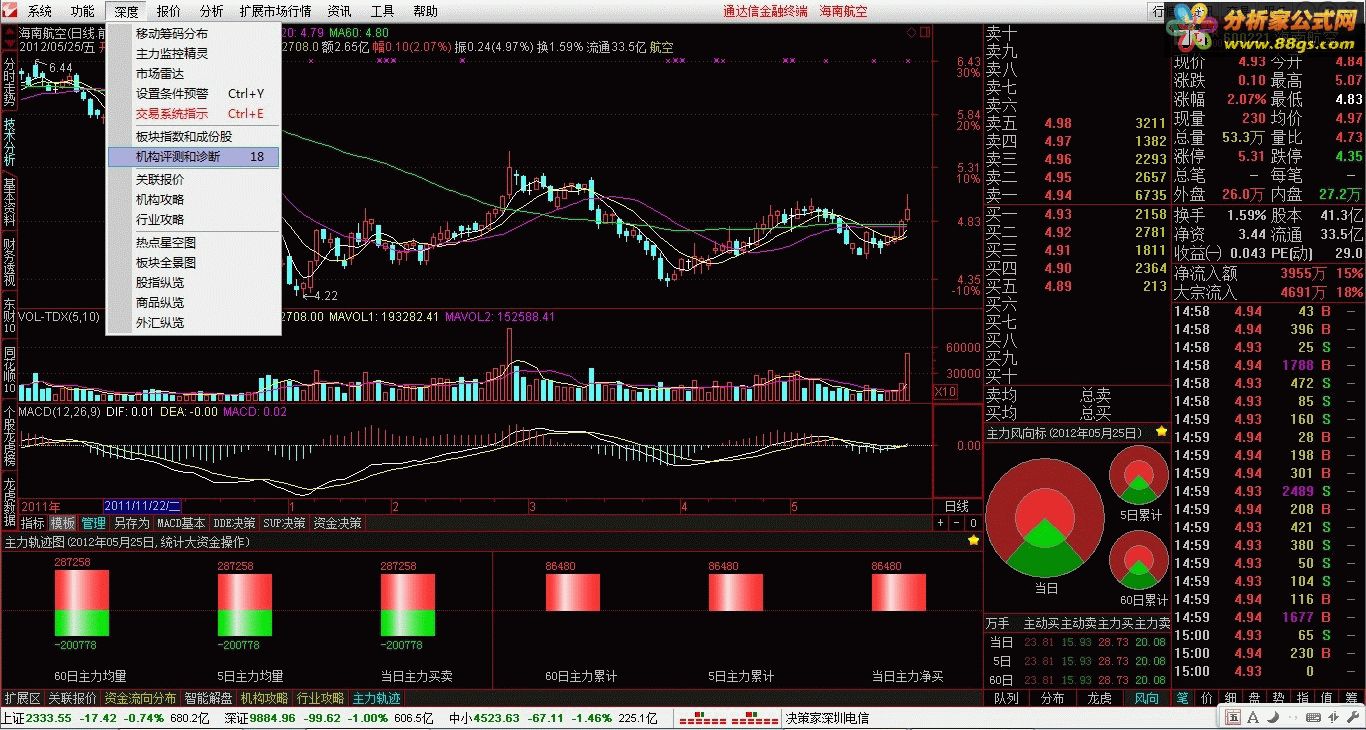
Task: Switch to 分布 tab in right panel
Action: click(x=1053, y=699)
